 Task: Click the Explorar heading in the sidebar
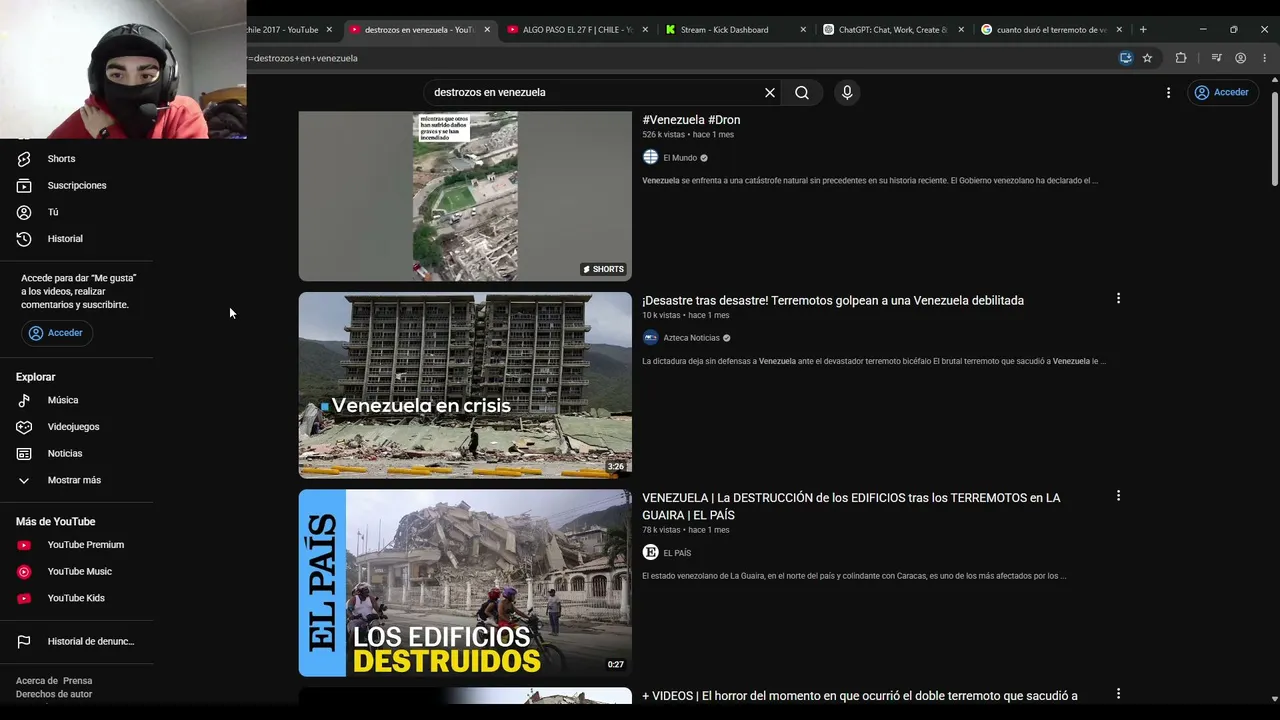coord(35,377)
